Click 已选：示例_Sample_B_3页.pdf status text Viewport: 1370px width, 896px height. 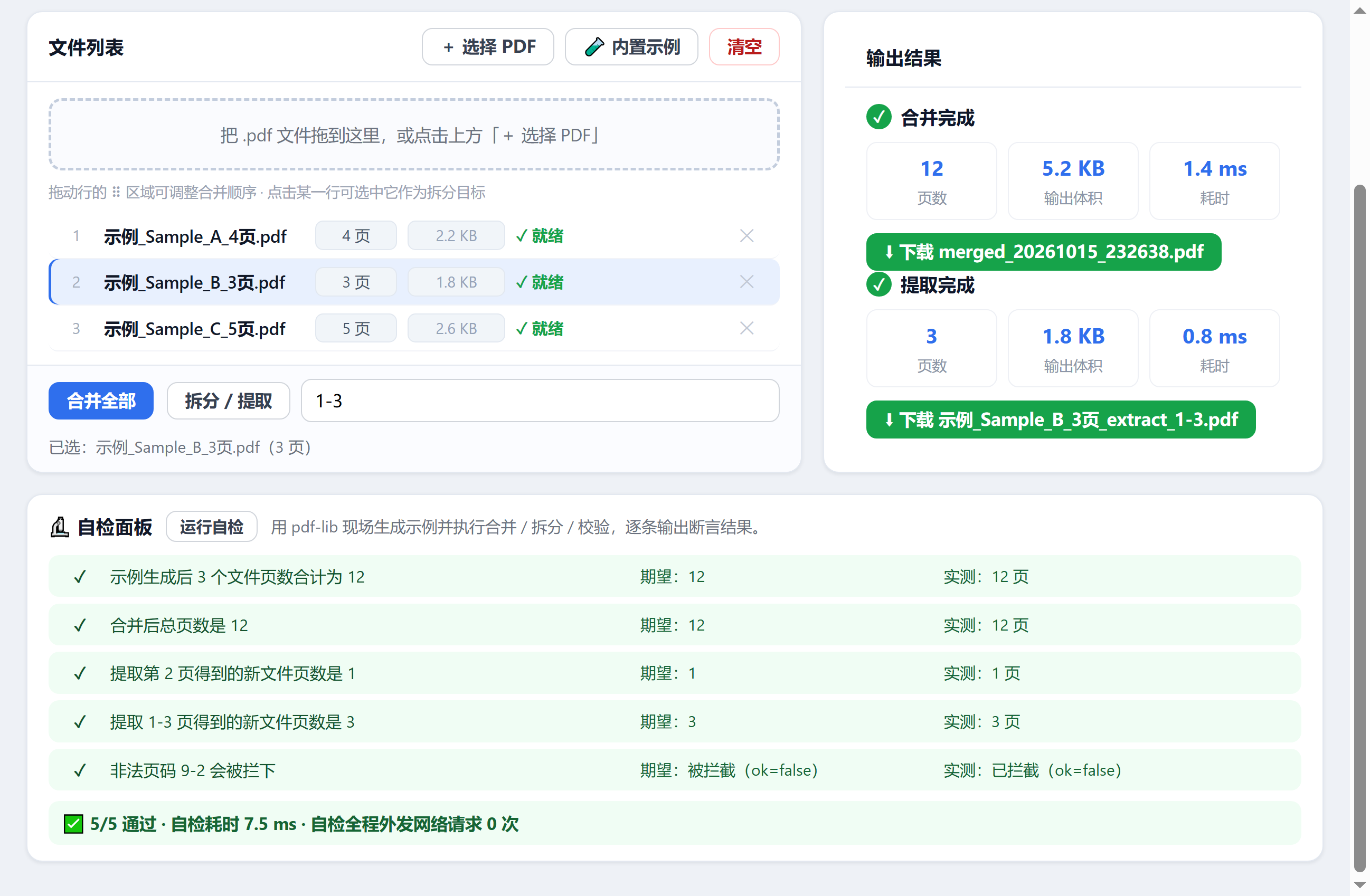(x=179, y=447)
